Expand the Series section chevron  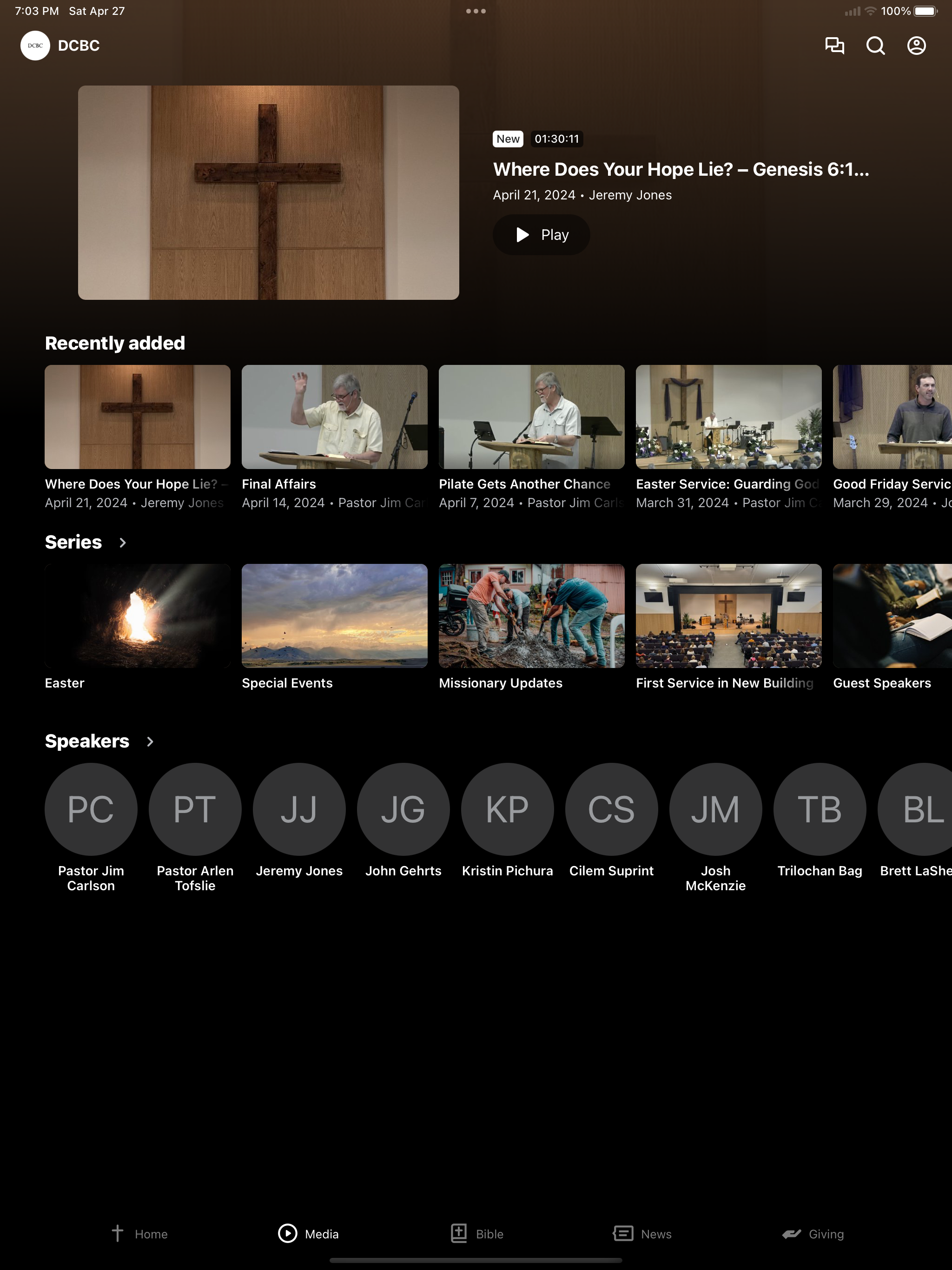click(122, 542)
